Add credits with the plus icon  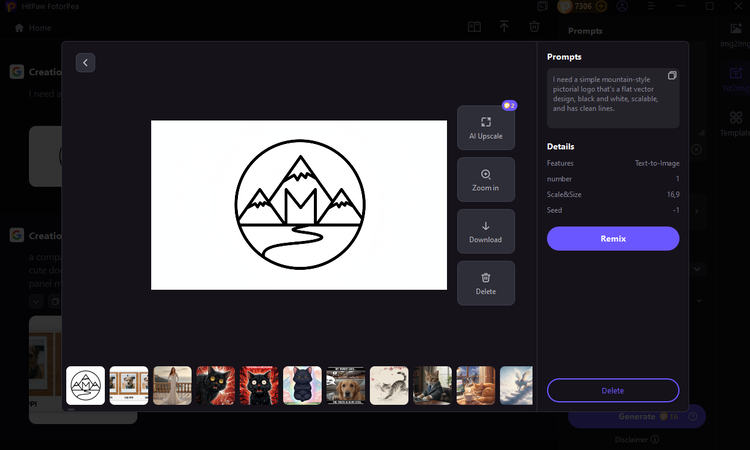point(601,6)
